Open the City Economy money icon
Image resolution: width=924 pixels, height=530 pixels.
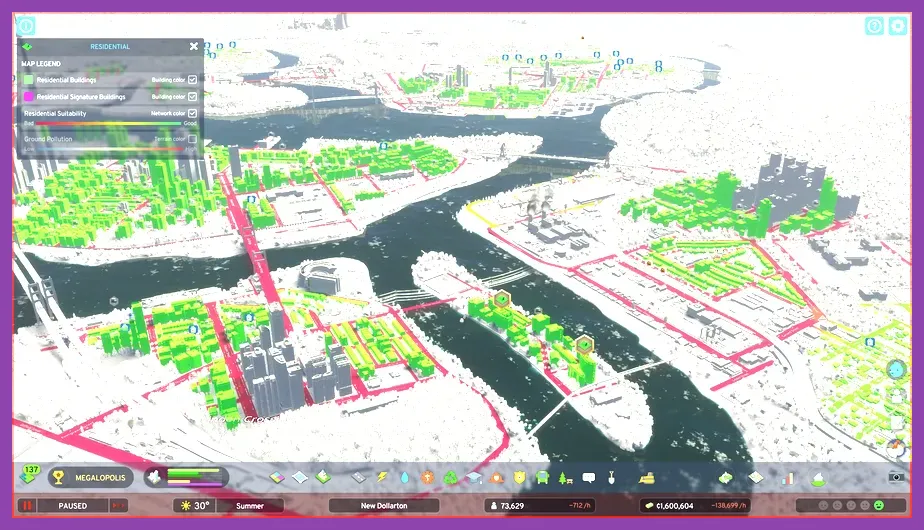(725, 478)
